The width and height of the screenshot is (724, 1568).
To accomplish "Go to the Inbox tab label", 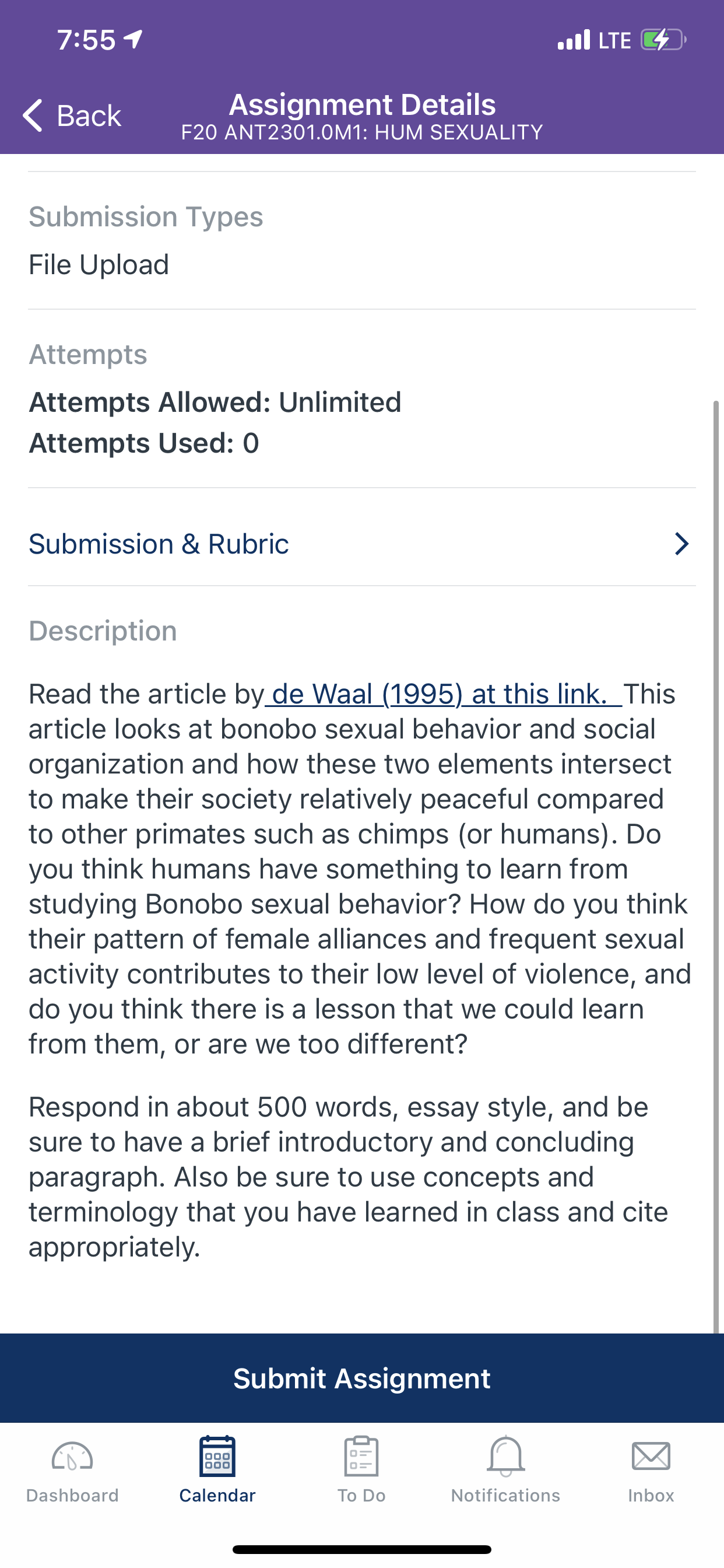I will tap(651, 1496).
